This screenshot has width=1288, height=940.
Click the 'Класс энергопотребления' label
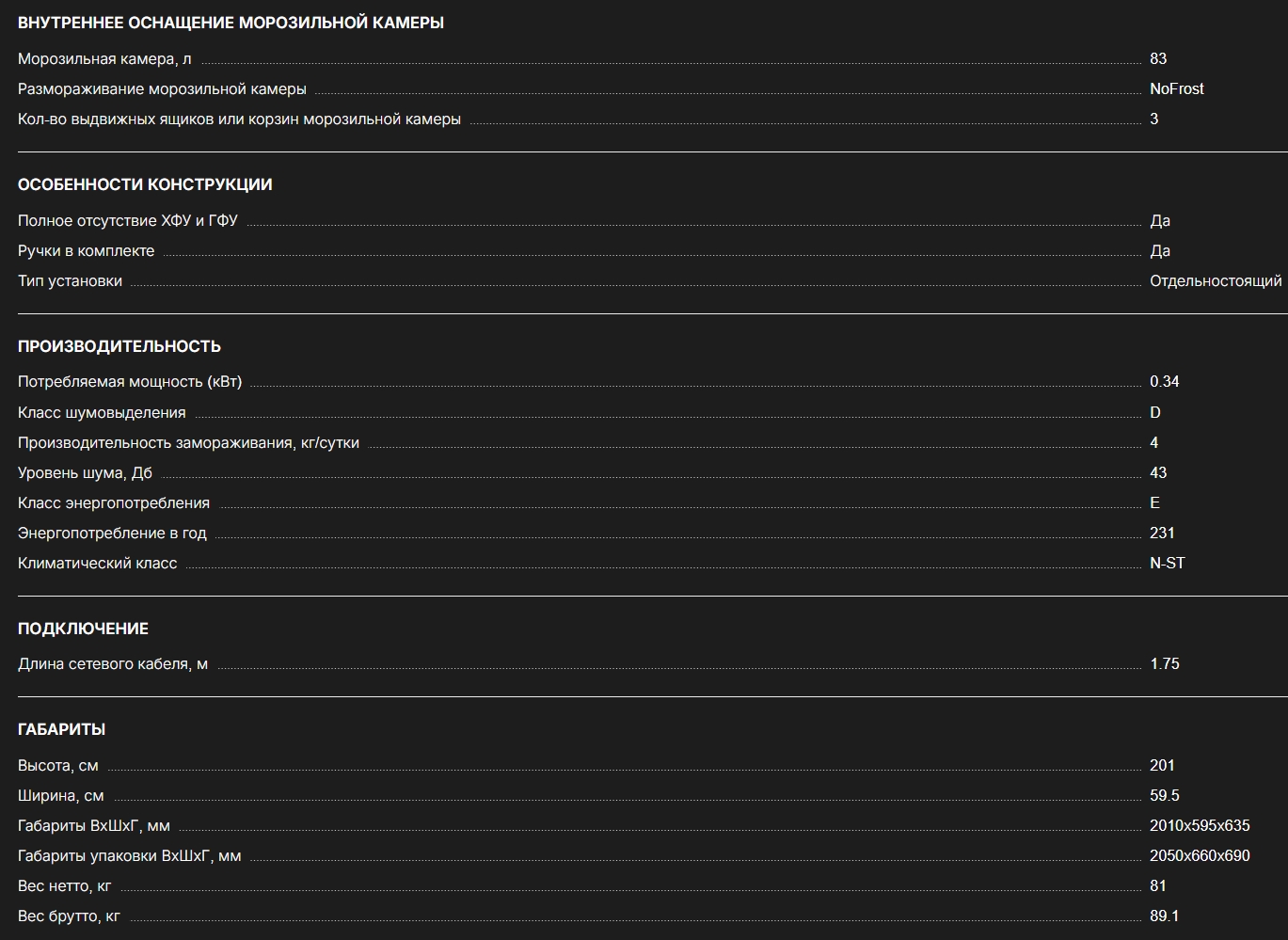click(114, 502)
